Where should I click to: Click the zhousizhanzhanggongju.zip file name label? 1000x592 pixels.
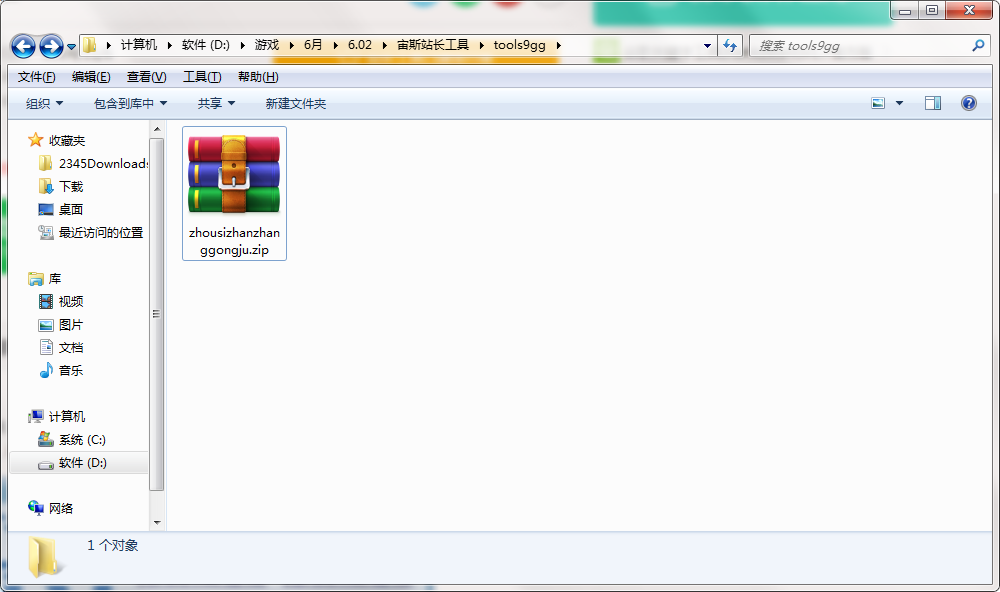(234, 241)
